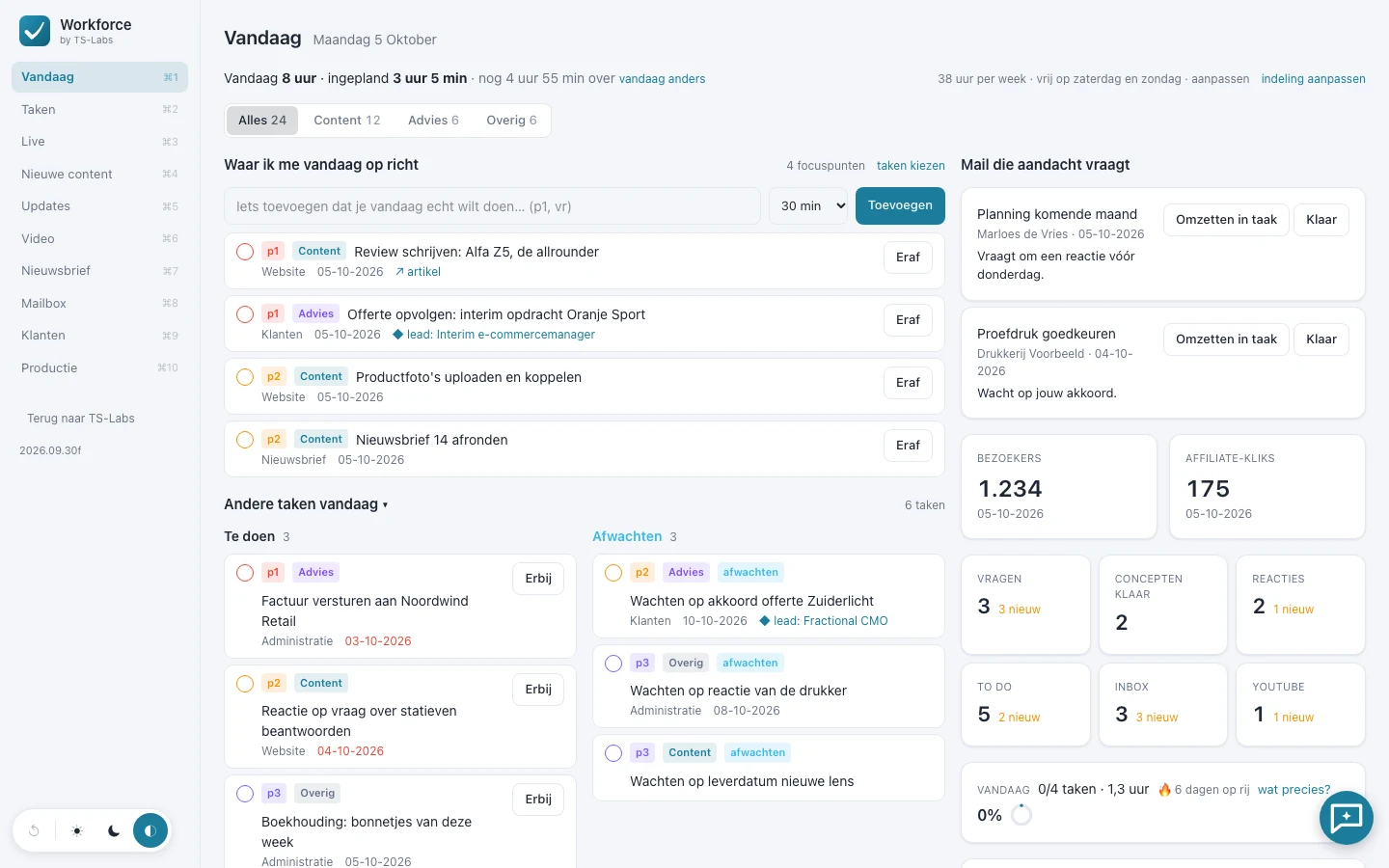The image size is (1389, 868).
Task: Click the 0% daily progress ring
Action: [x=1021, y=815]
